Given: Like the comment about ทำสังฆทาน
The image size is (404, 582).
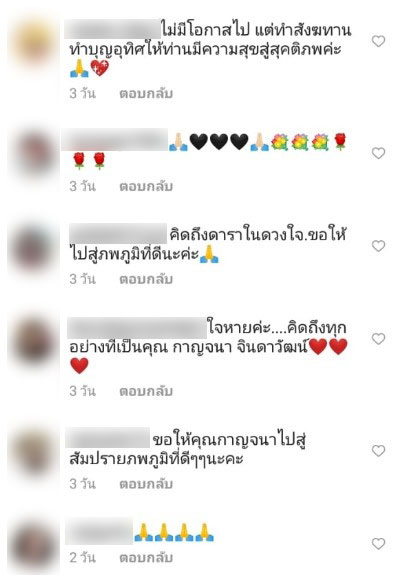Looking at the screenshot, I should point(378,41).
